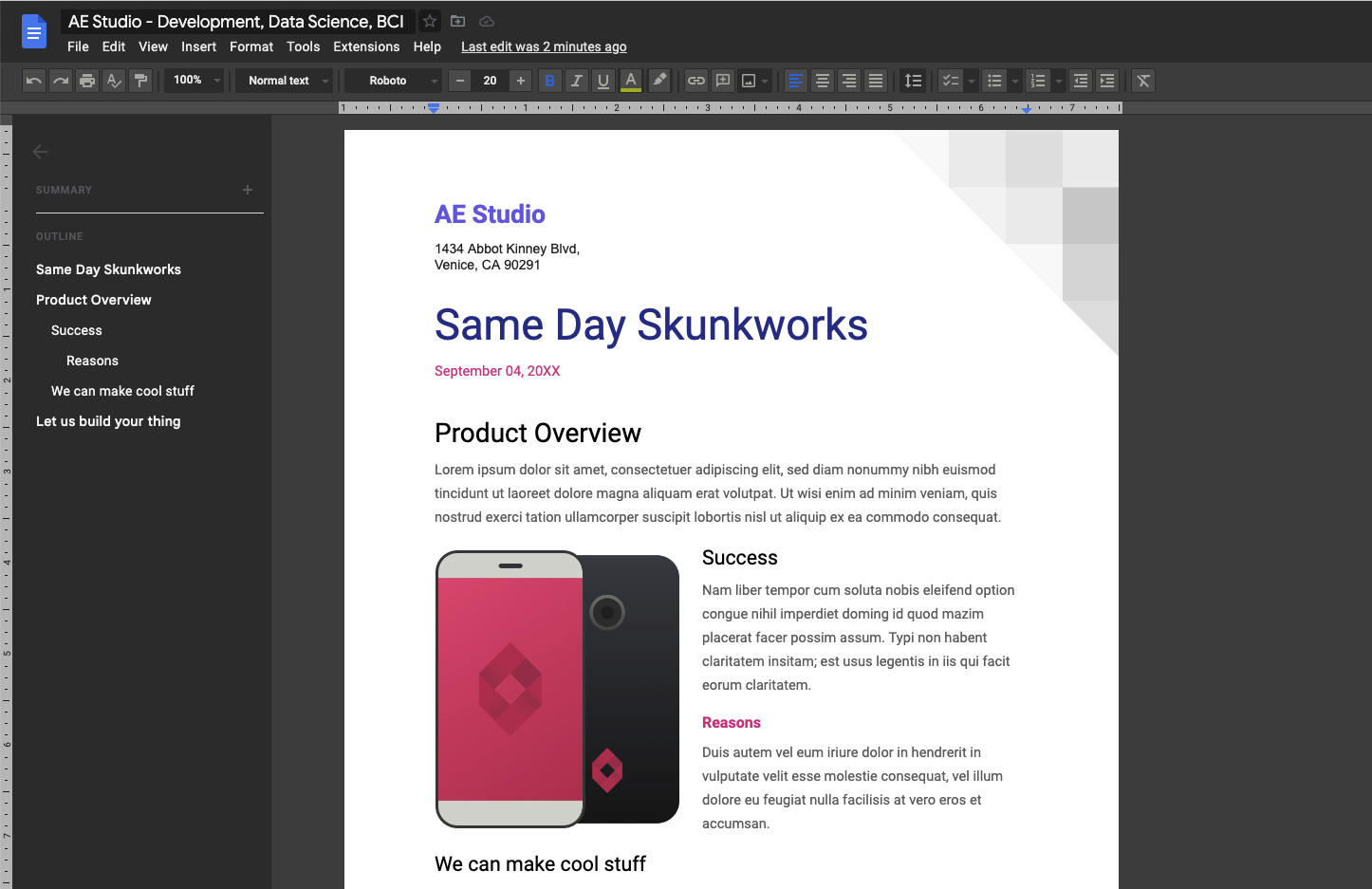Open the zoom level dropdown
The height and width of the screenshot is (889, 1372).
click(195, 81)
